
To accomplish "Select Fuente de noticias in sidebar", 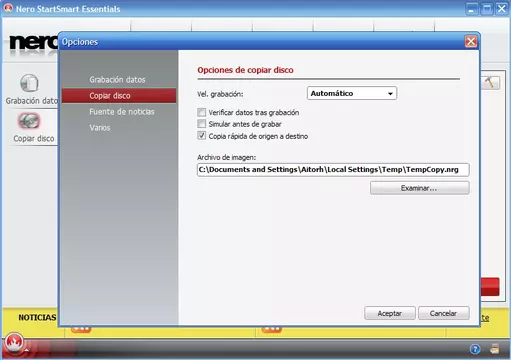I will click(122, 112).
